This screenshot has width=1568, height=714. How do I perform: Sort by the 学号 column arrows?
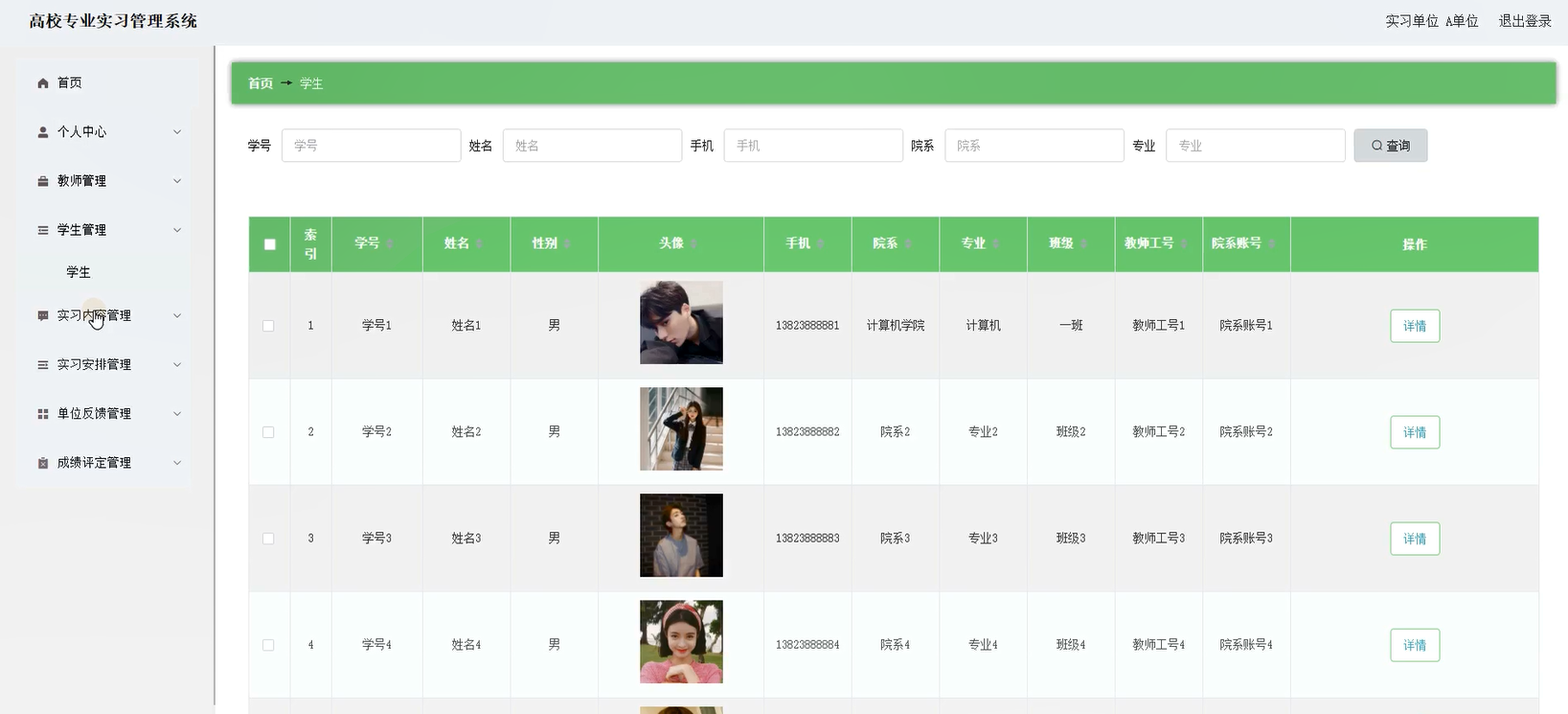[390, 244]
